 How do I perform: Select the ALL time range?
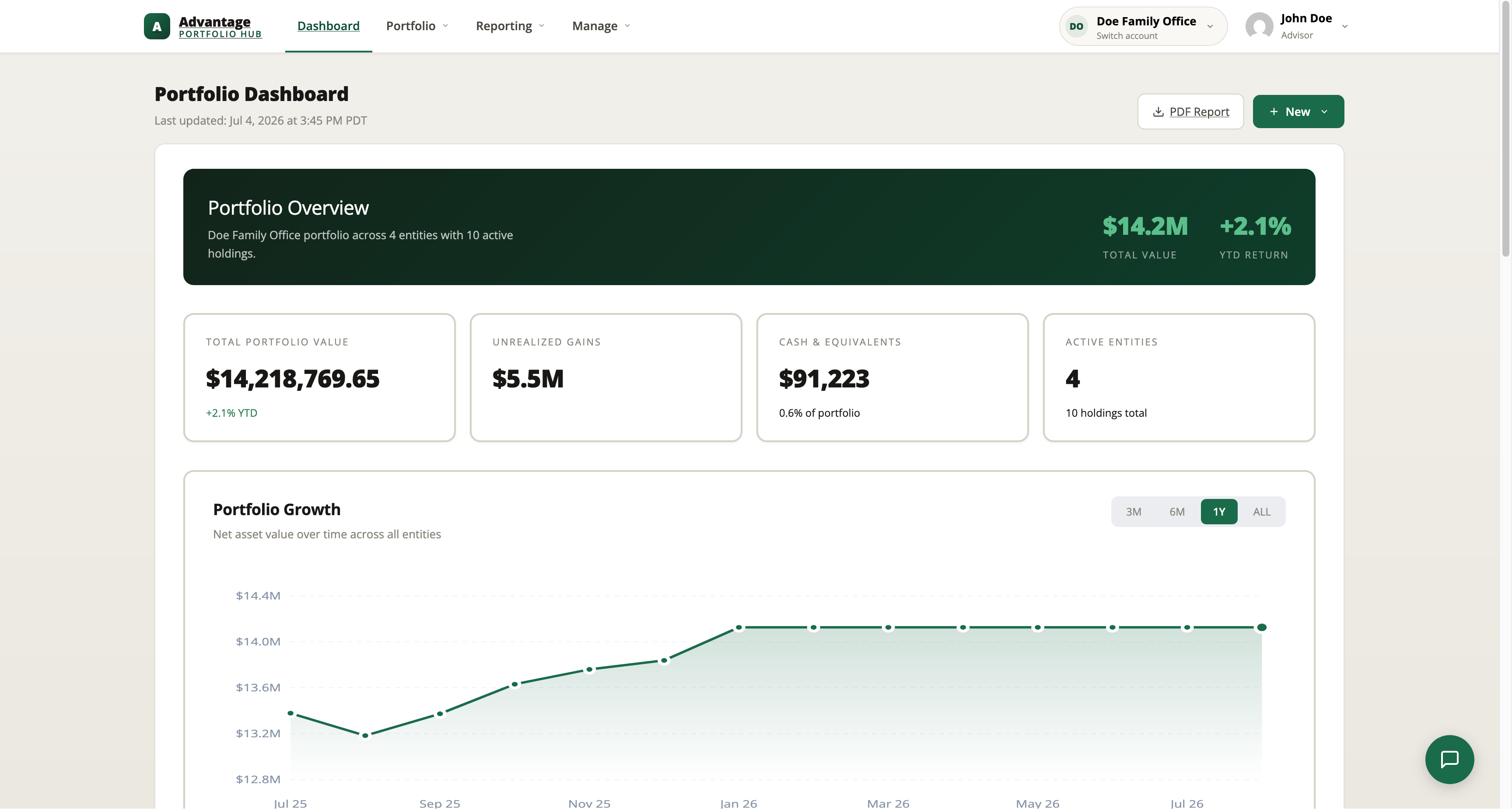1261,512
